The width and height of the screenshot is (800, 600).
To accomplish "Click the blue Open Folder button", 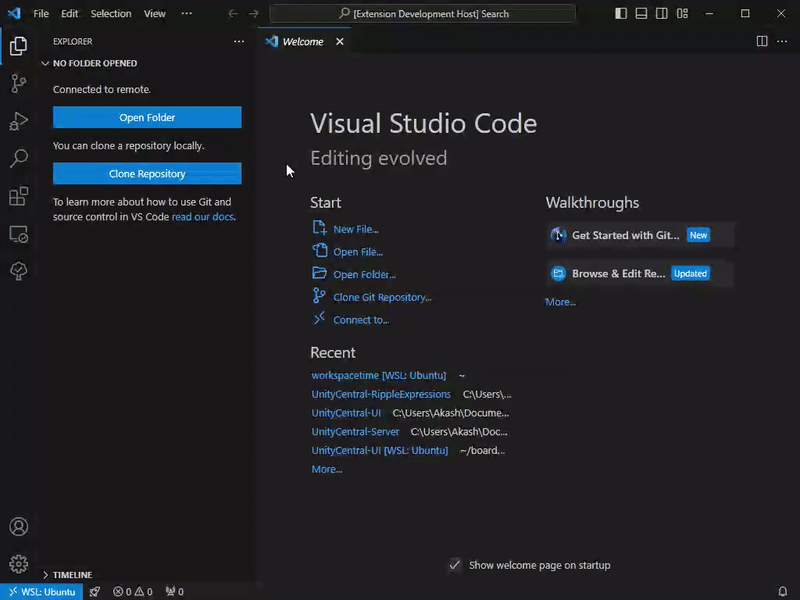I will click(x=147, y=117).
